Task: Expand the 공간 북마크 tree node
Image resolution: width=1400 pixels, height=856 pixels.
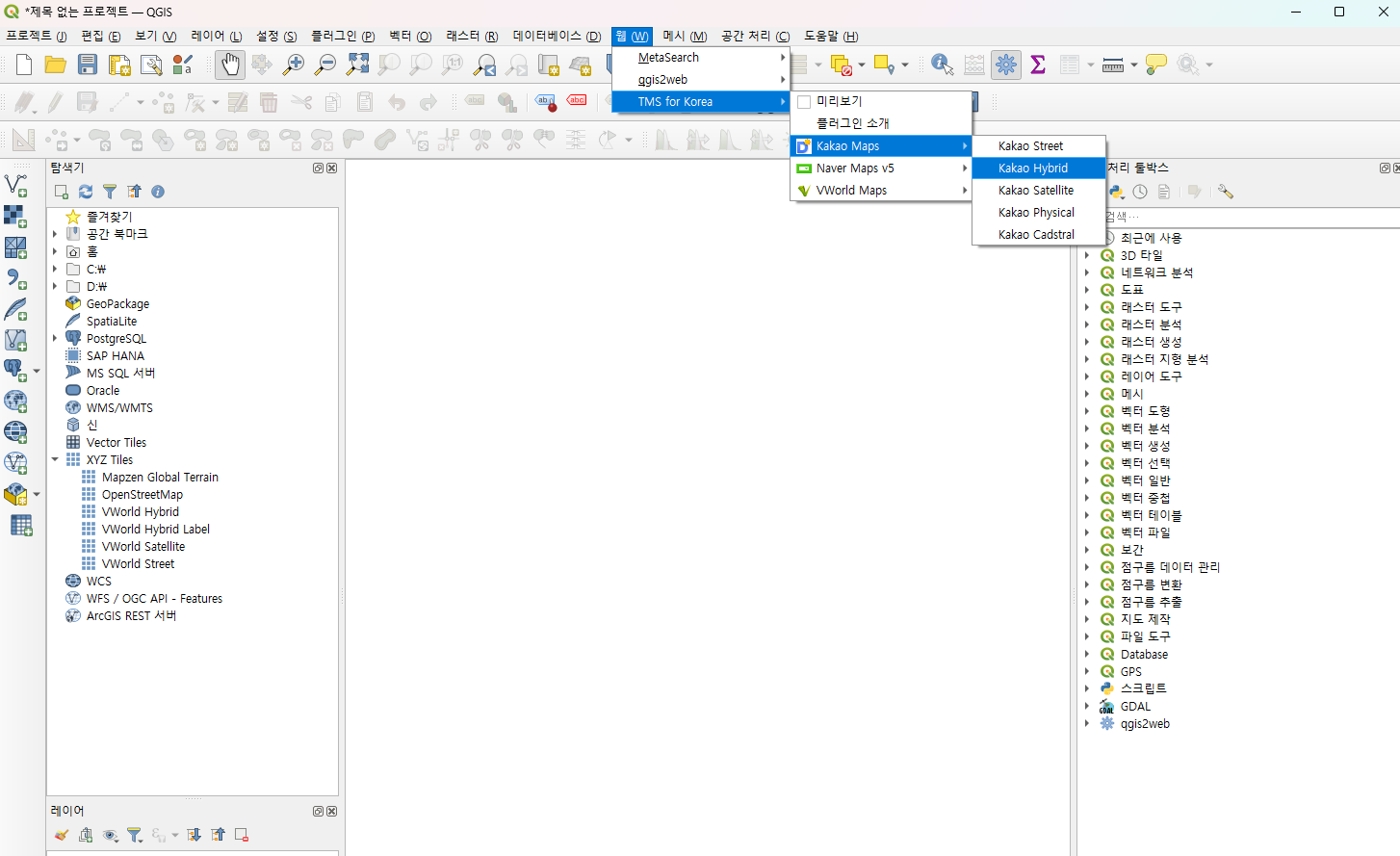Action: tap(55, 234)
